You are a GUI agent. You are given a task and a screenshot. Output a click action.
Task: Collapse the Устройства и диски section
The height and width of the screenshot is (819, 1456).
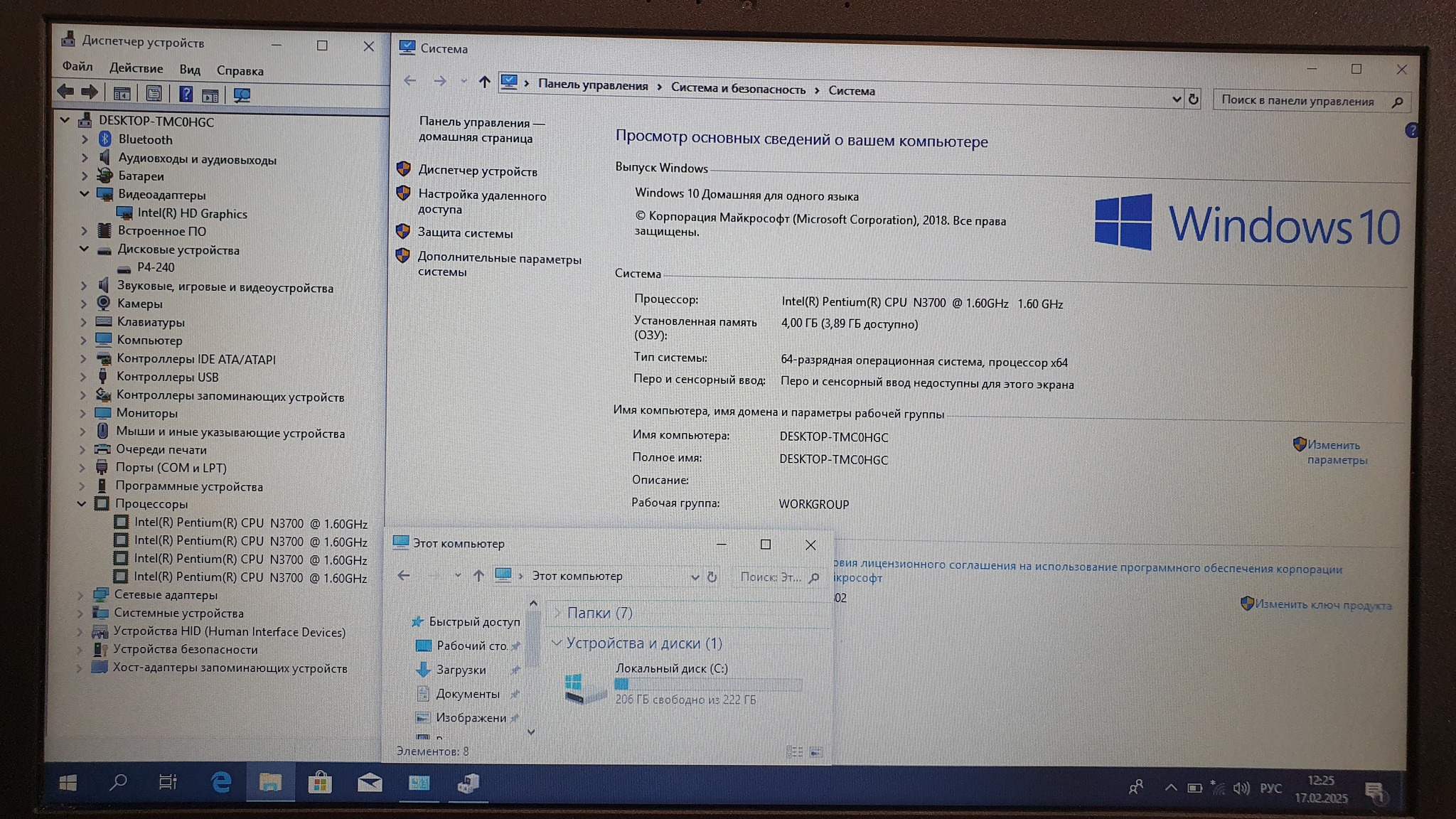click(x=557, y=643)
